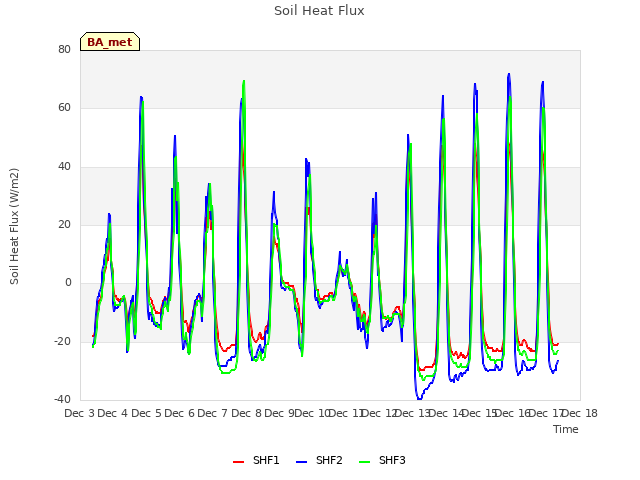Viewport: 640px width, 480px height.
Task: Toggle SHF1 series in legend
Action: [x=256, y=460]
